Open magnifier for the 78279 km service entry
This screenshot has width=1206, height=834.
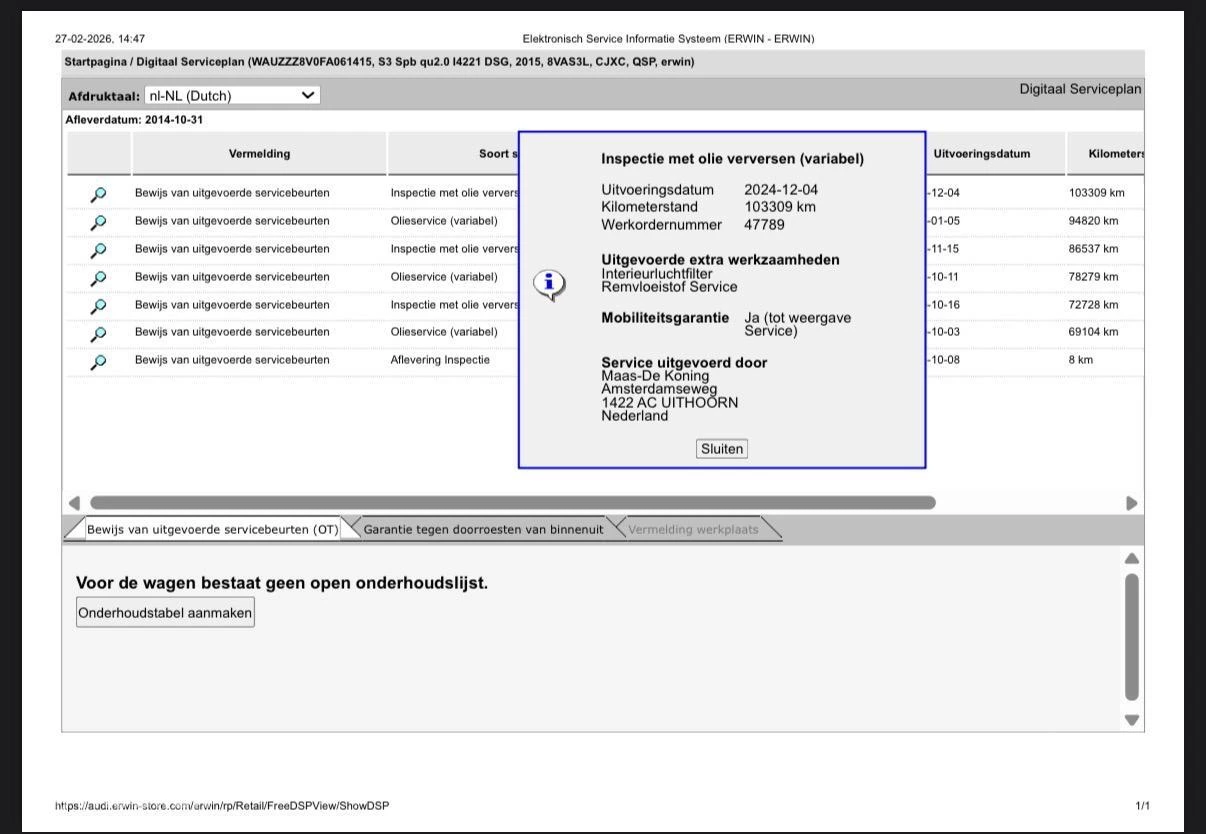point(99,278)
